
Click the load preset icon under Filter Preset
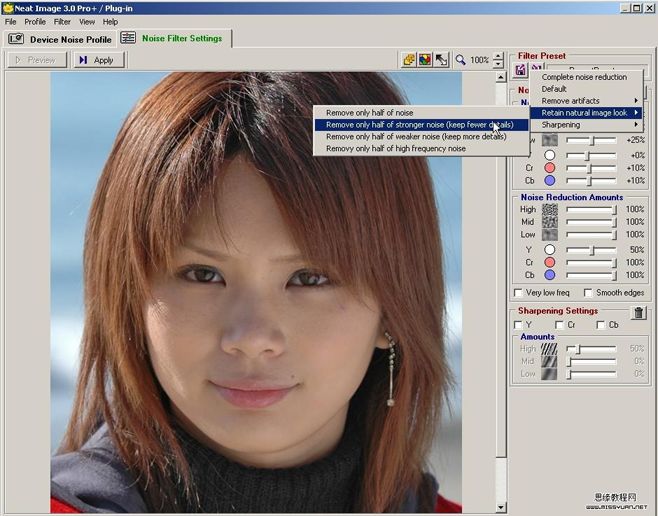(x=536, y=67)
